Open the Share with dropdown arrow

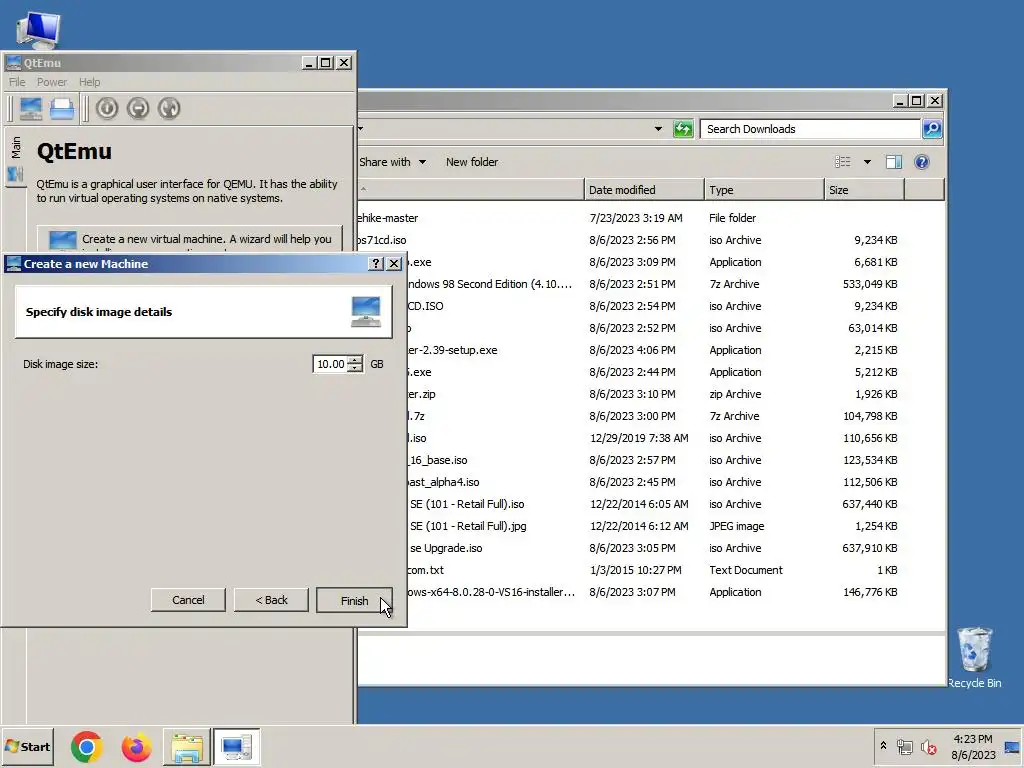pyautogui.click(x=423, y=162)
